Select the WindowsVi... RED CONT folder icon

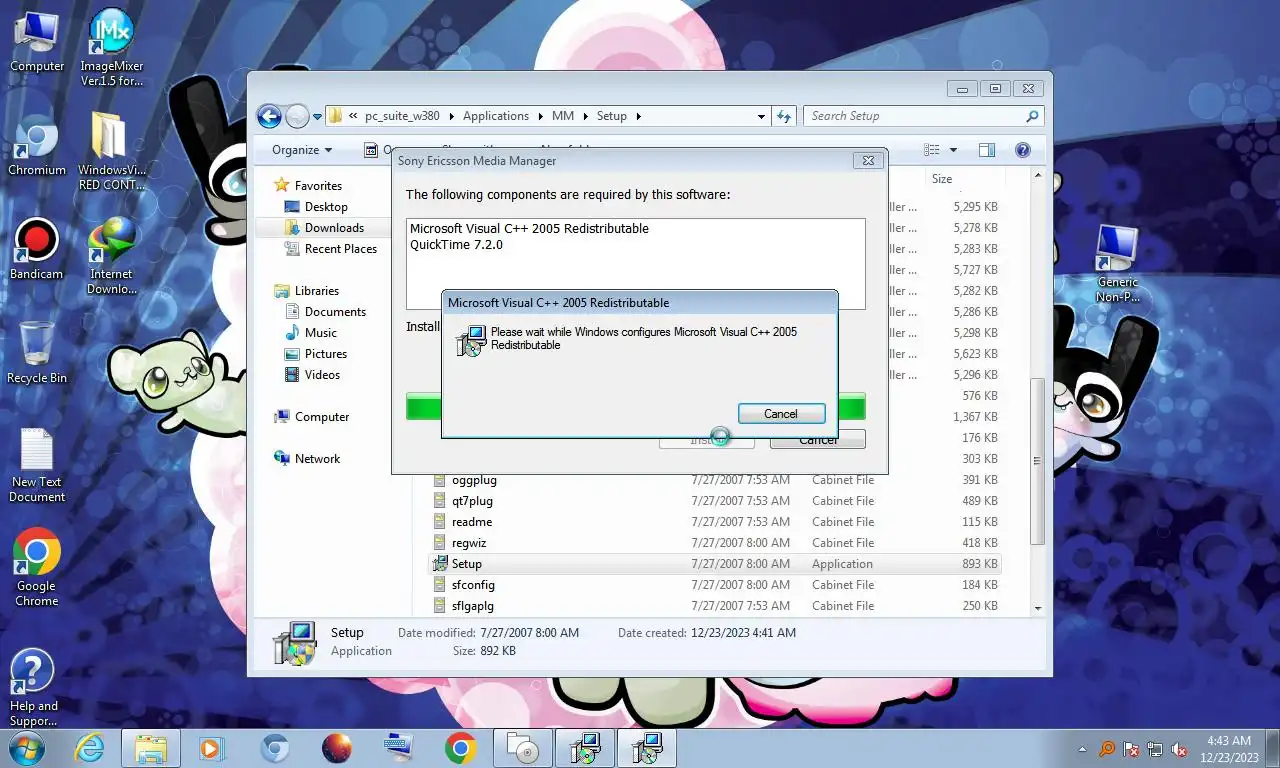pos(111,151)
